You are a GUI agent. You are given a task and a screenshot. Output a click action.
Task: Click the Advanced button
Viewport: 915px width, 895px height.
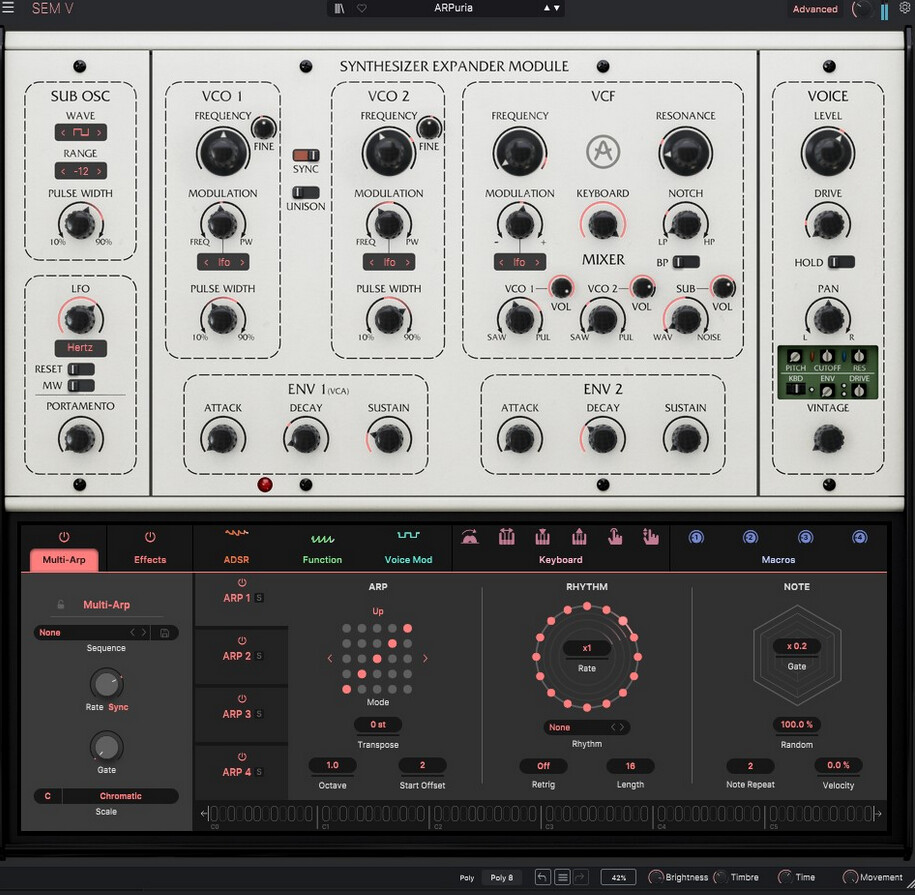[x=815, y=9]
